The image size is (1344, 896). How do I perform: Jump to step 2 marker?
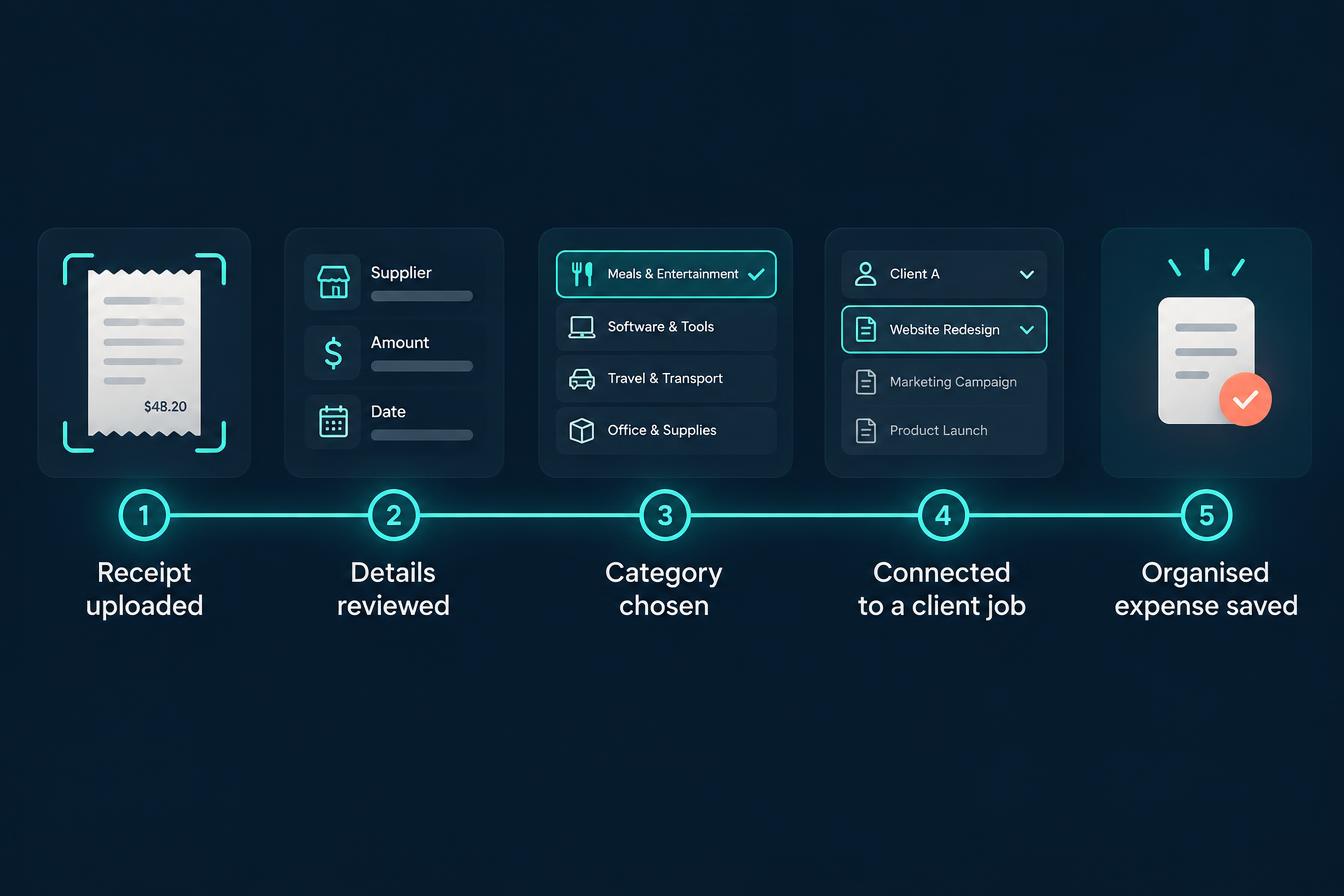394,515
